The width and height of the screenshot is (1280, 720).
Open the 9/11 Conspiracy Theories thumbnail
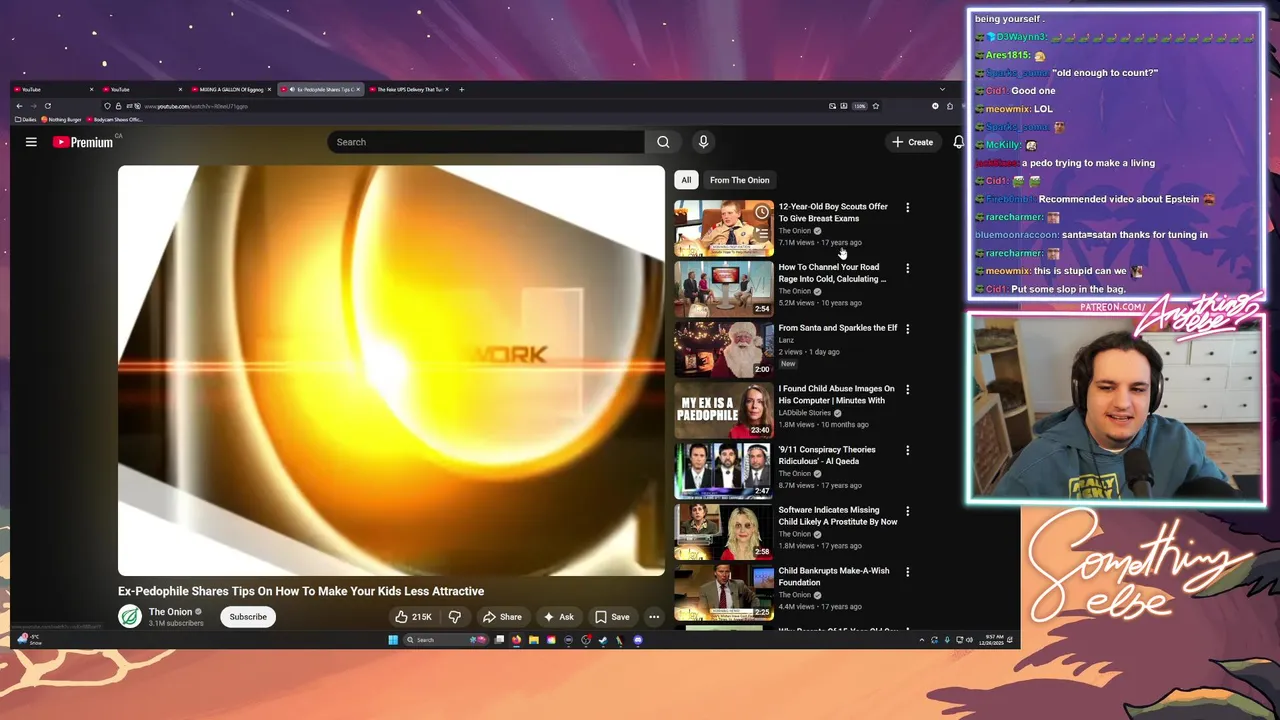point(724,471)
